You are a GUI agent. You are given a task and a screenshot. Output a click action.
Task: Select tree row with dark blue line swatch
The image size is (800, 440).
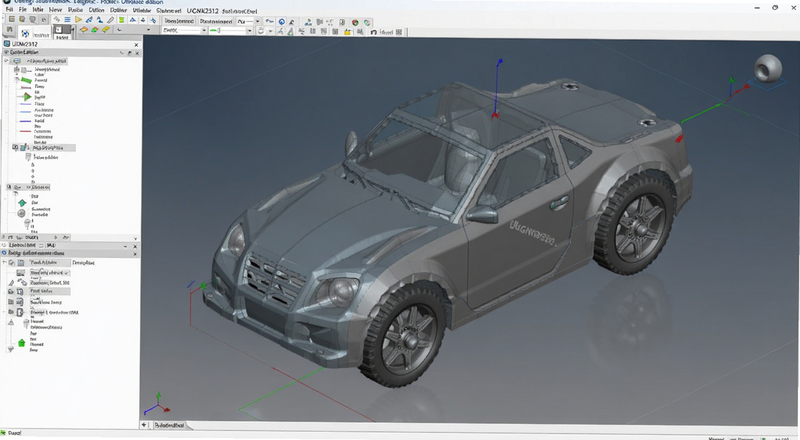(33, 121)
